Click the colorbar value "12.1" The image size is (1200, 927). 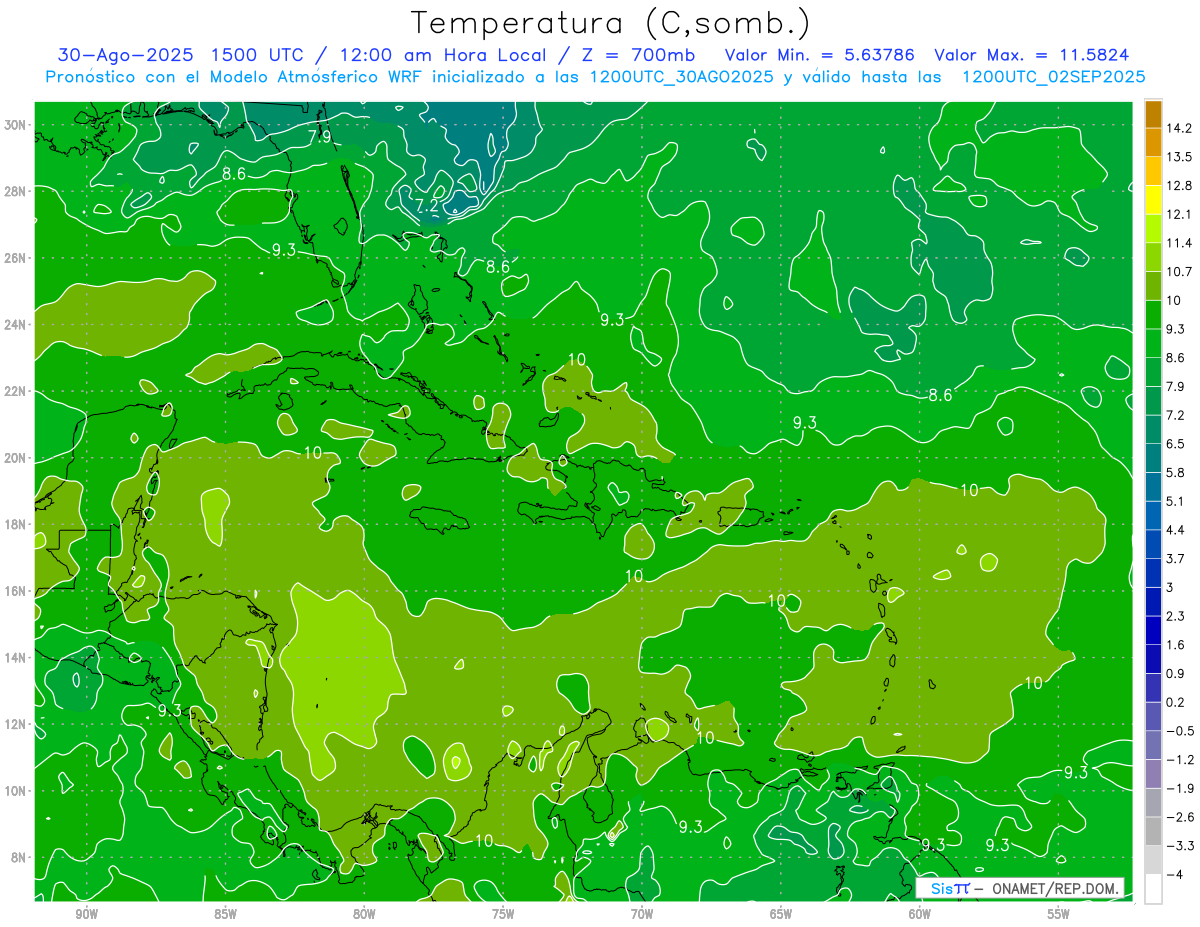click(x=1179, y=214)
